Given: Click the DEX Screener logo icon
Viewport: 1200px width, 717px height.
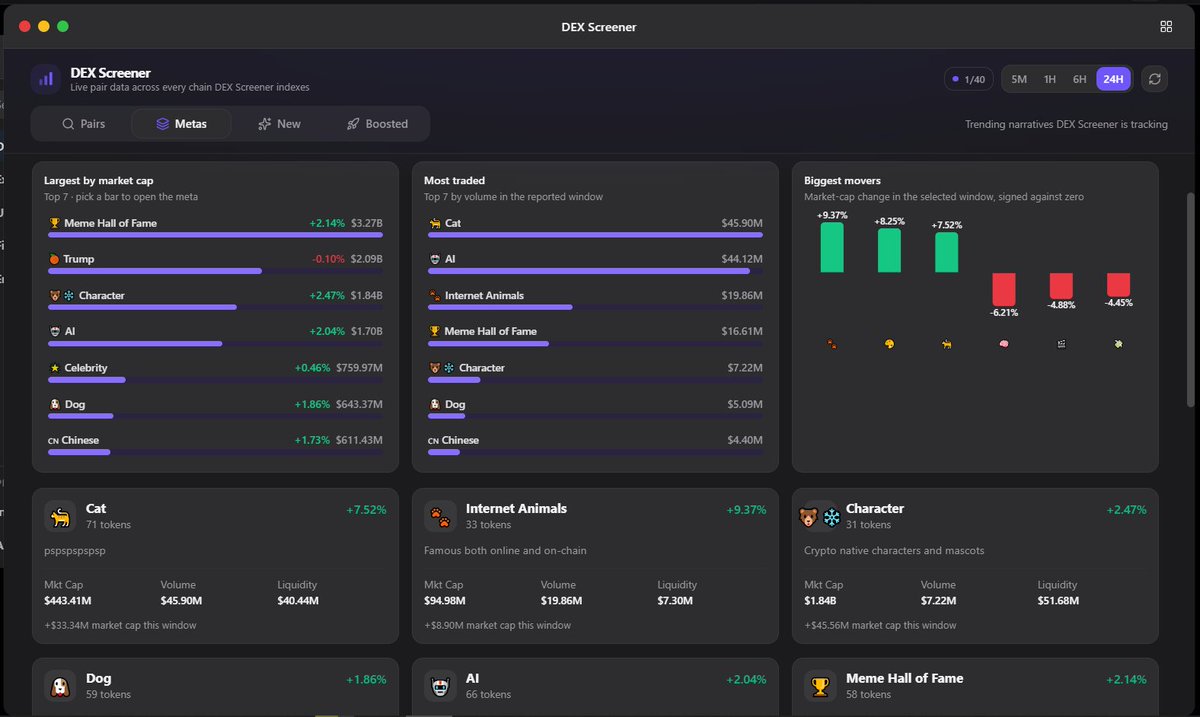Looking at the screenshot, I should click(x=46, y=79).
